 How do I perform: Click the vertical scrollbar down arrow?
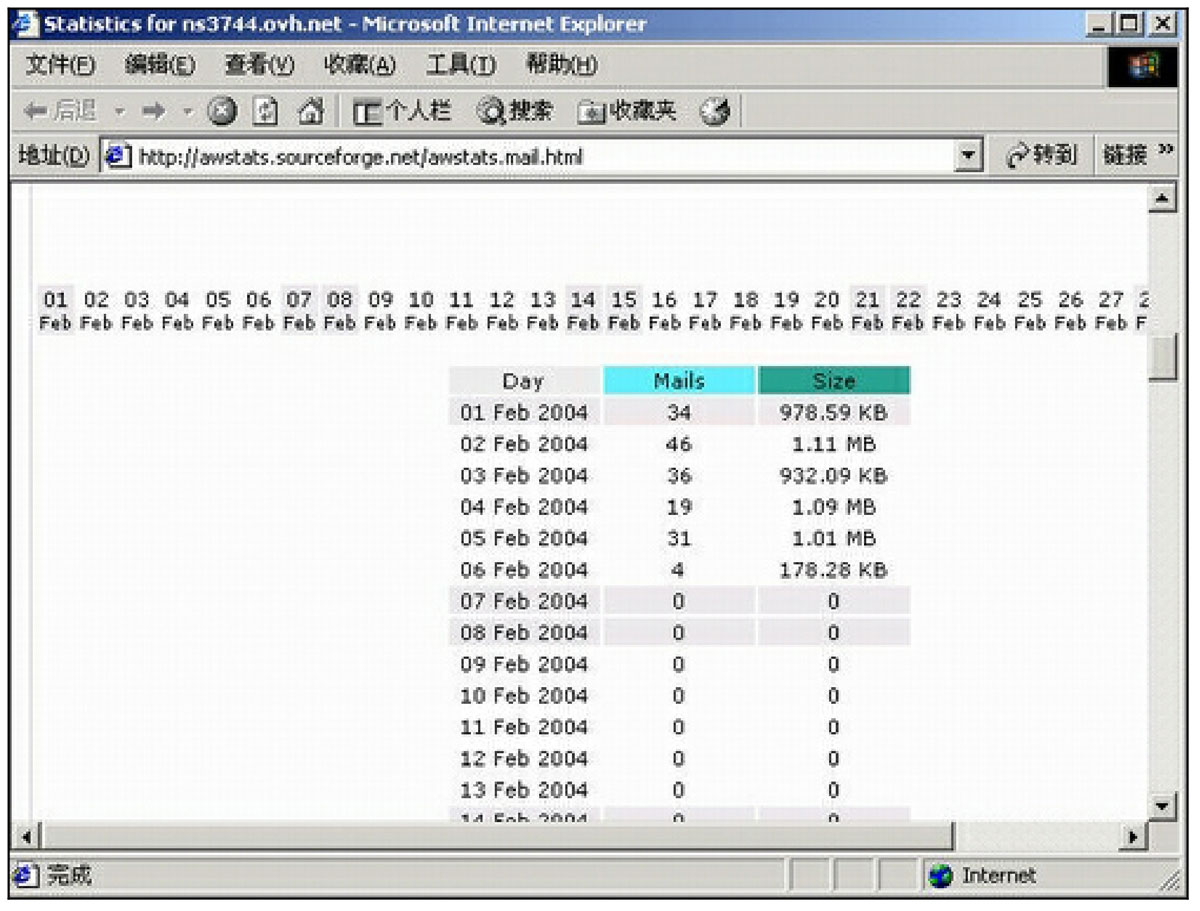(x=1162, y=805)
